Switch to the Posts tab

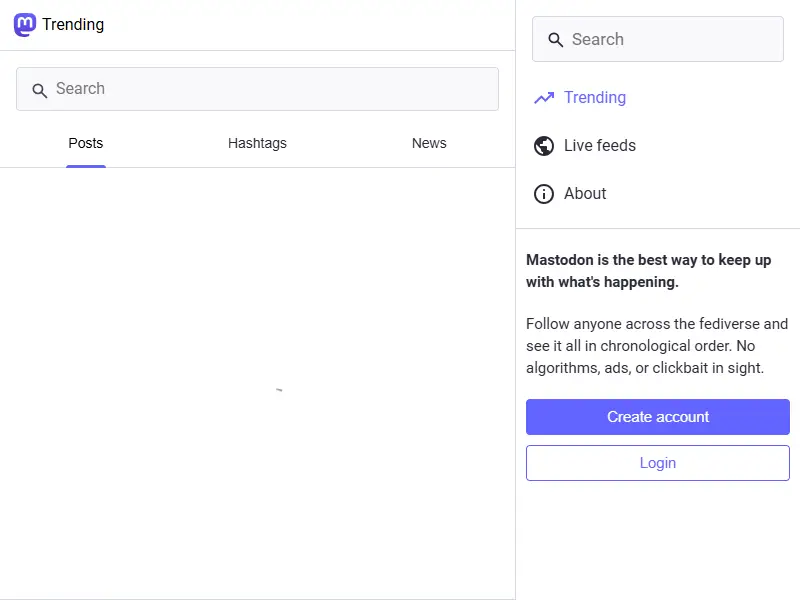[x=86, y=143]
